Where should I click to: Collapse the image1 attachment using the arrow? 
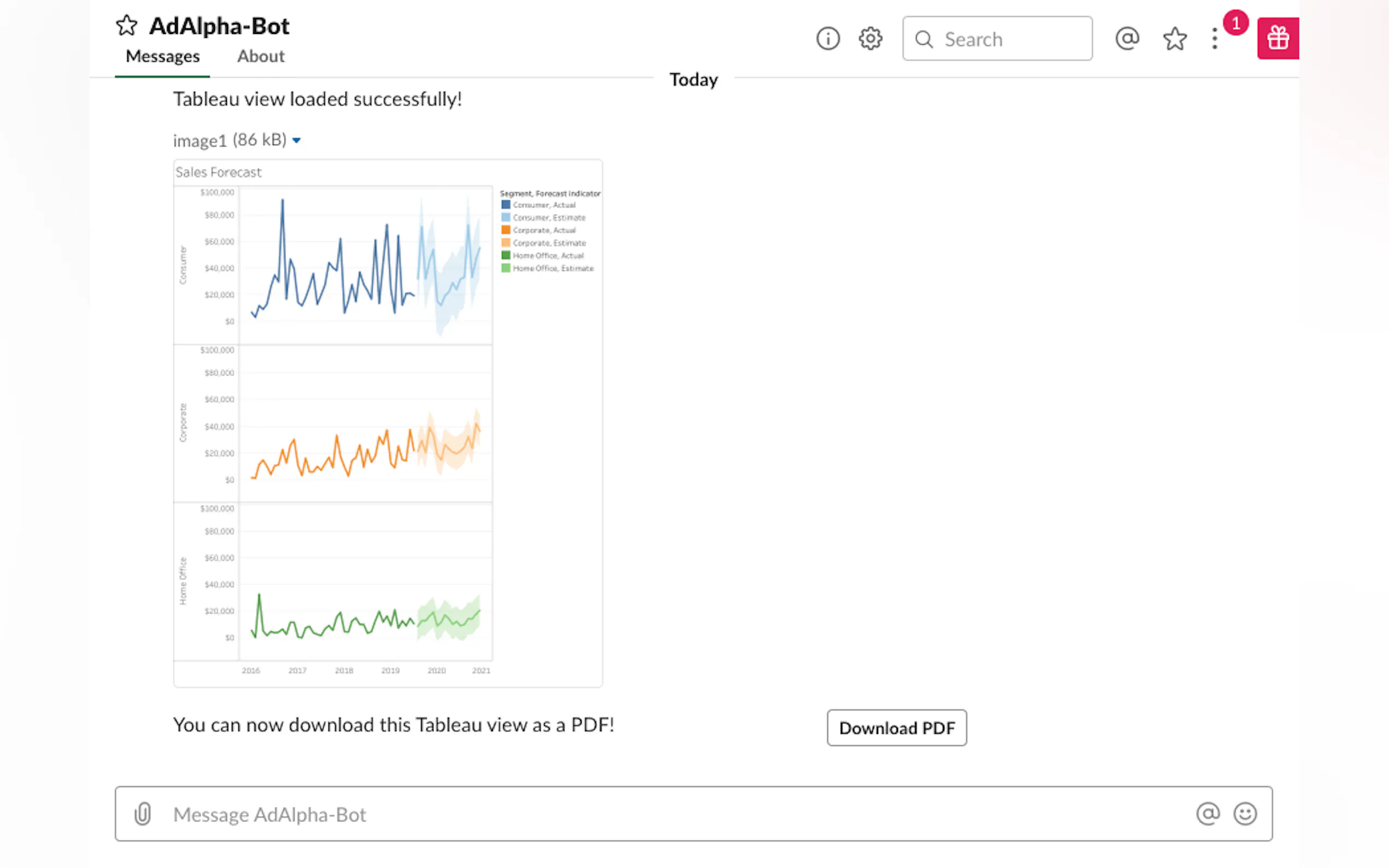pyautogui.click(x=296, y=140)
